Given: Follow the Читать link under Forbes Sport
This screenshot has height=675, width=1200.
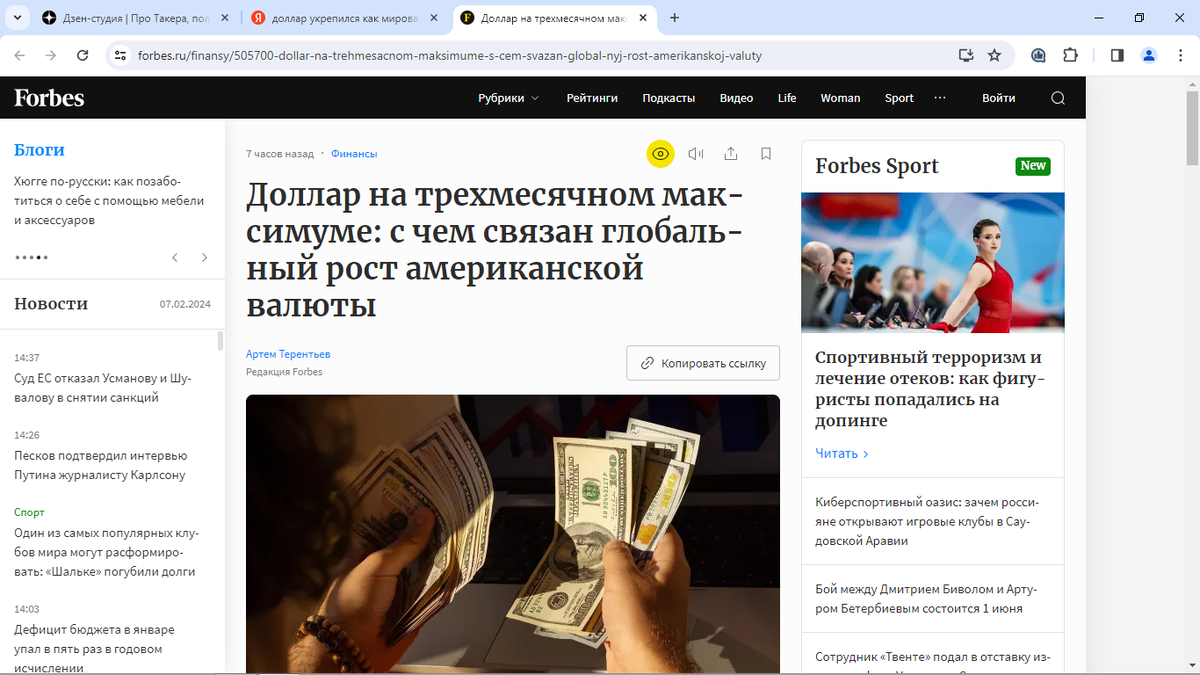Looking at the screenshot, I should pyautogui.click(x=842, y=453).
